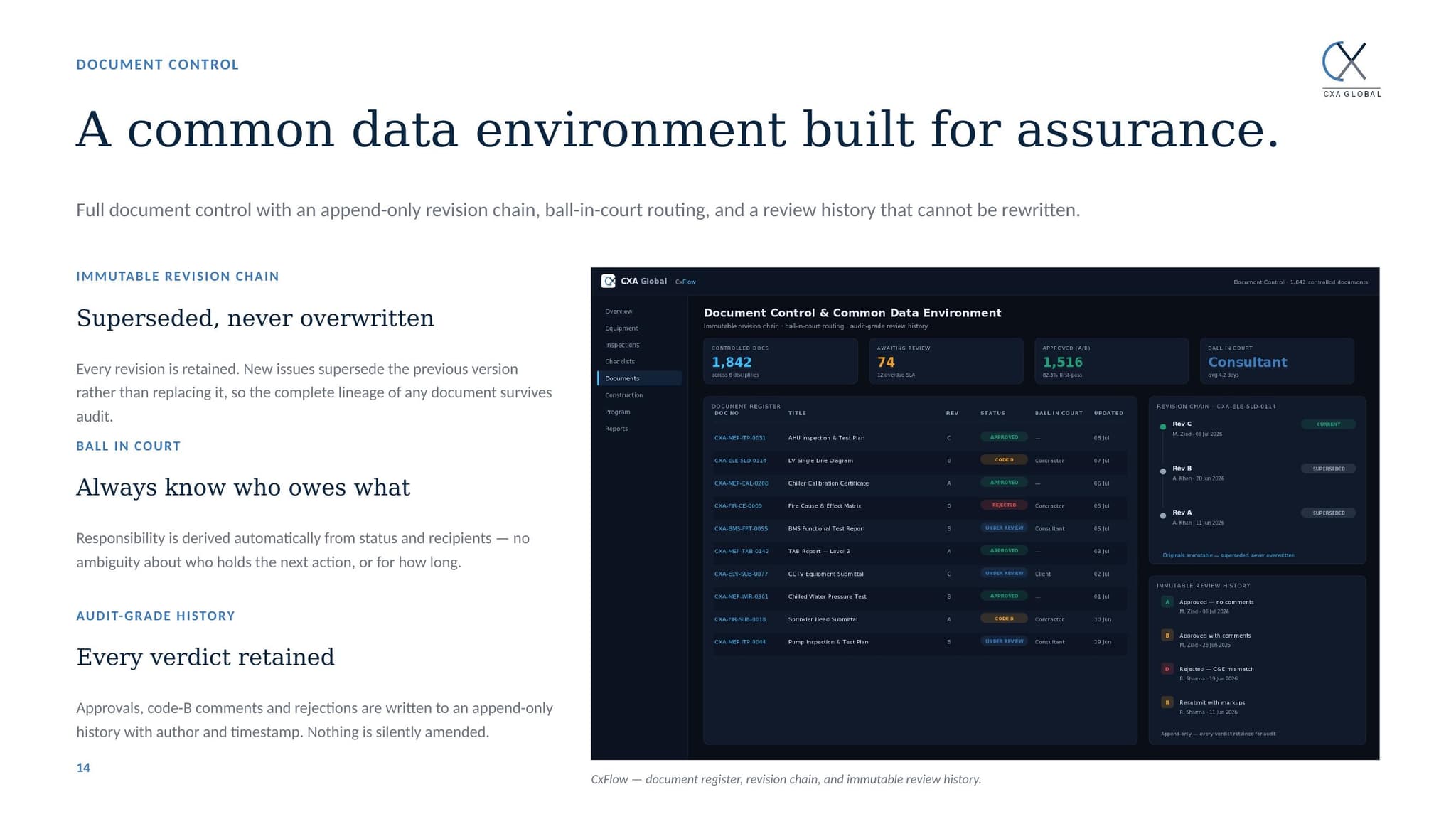Click the TITLE column header
This screenshot has width=1456, height=819.
797,413
